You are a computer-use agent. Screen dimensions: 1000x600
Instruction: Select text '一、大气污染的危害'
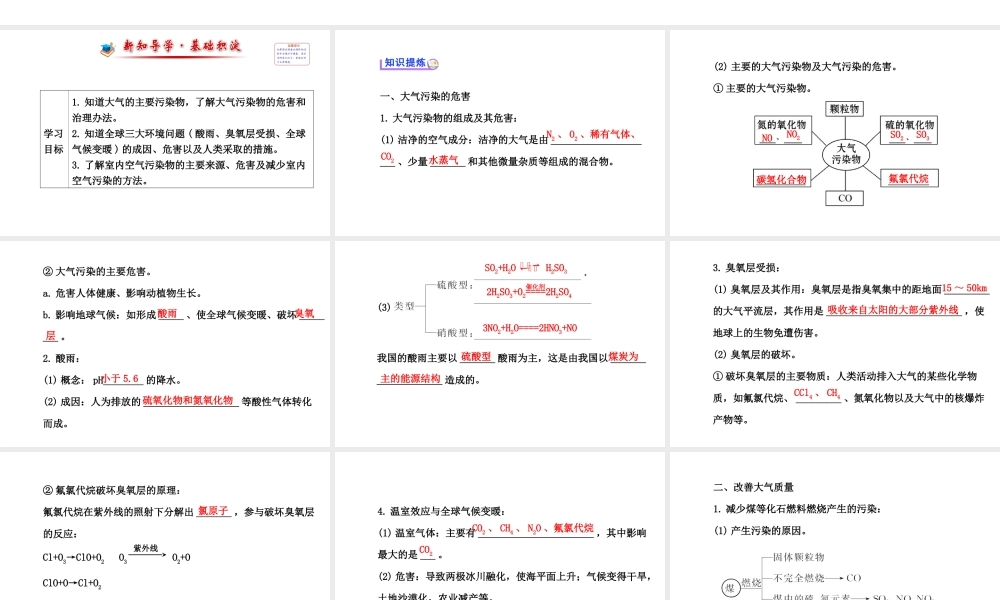click(425, 96)
